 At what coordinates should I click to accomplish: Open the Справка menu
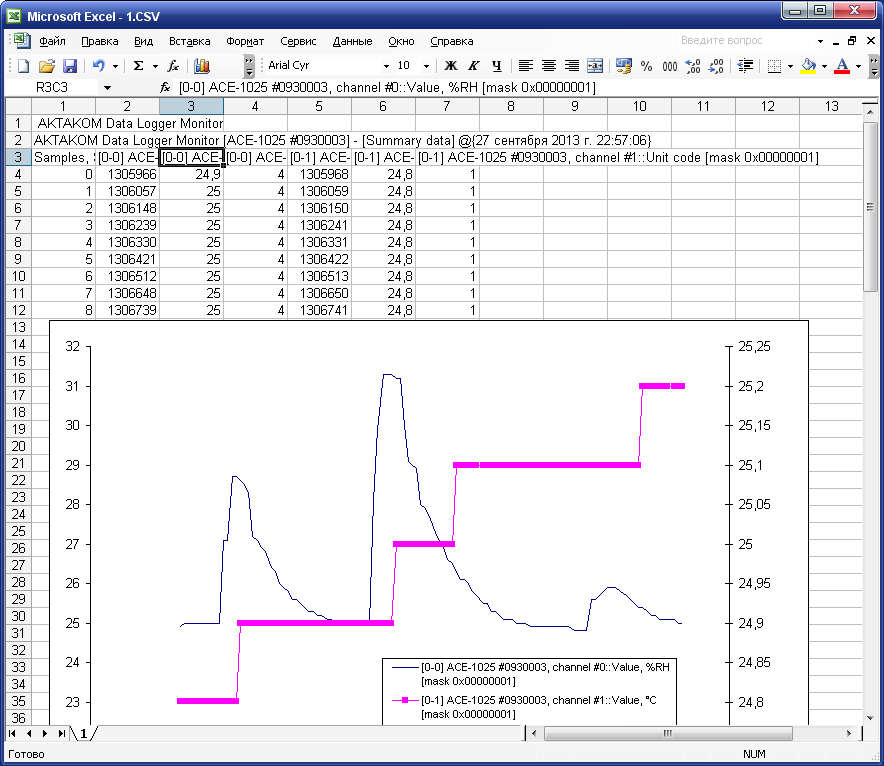point(452,41)
